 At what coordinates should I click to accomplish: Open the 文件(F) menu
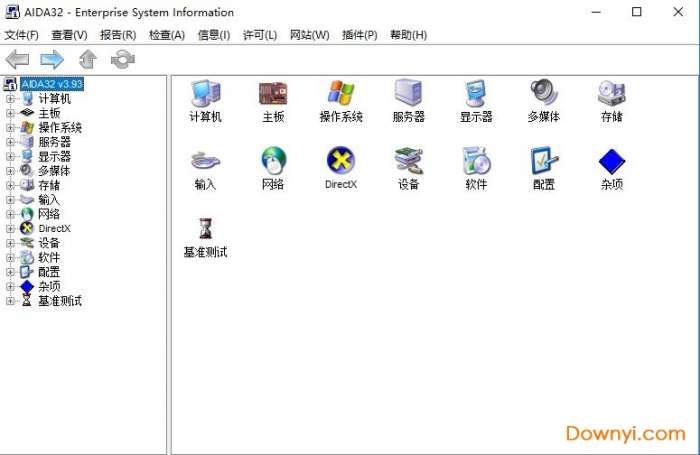point(21,35)
